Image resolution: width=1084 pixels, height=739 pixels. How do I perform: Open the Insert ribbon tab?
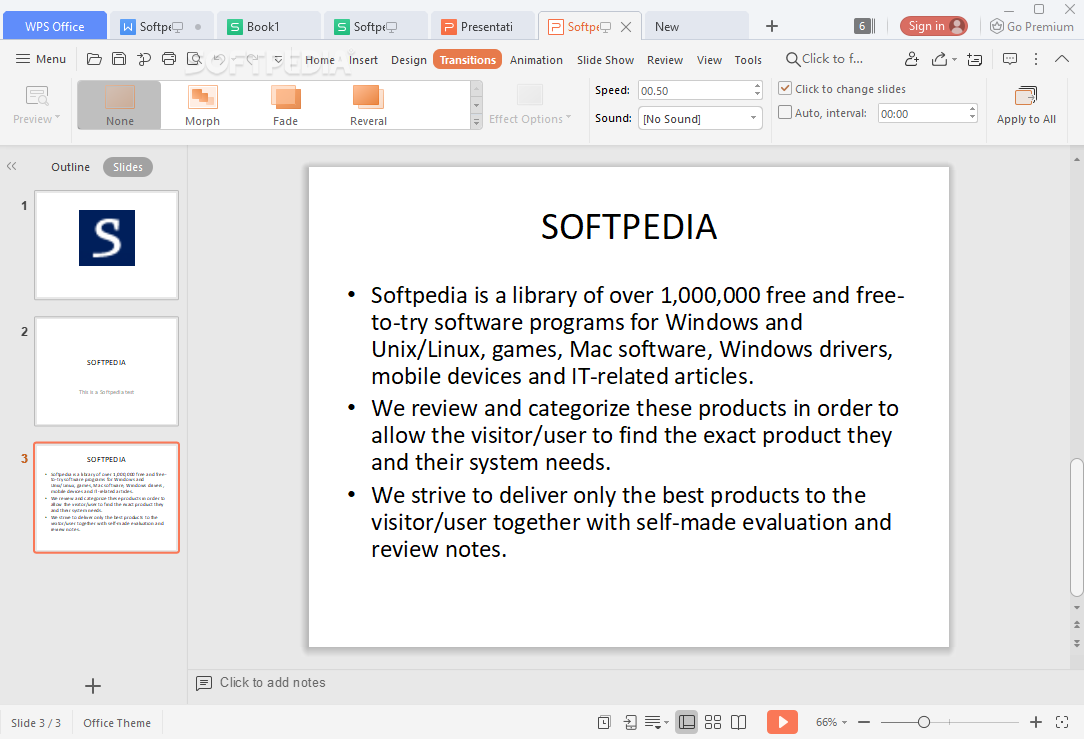pyautogui.click(x=363, y=60)
